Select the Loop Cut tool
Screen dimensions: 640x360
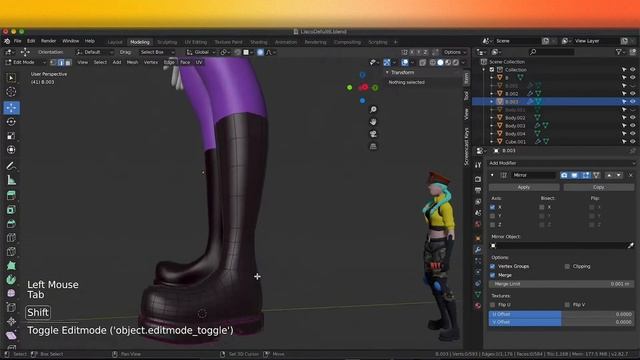click(x=11, y=238)
